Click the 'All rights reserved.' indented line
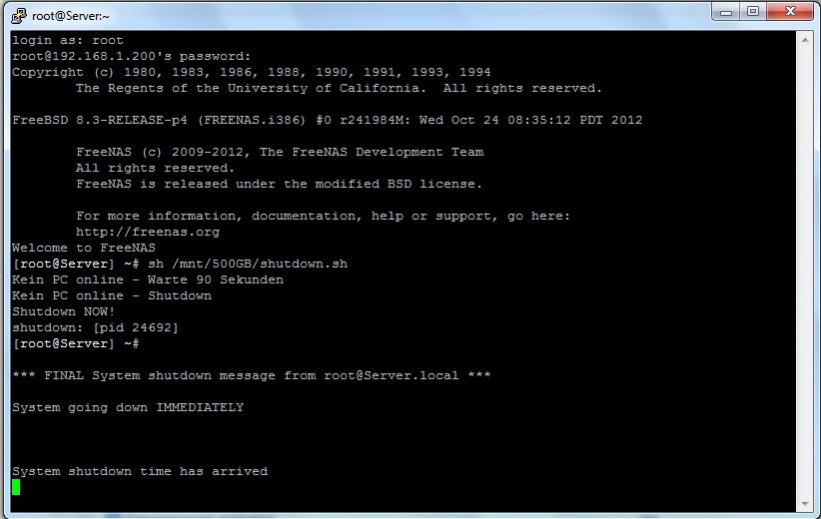This screenshot has width=821, height=519. [156, 168]
